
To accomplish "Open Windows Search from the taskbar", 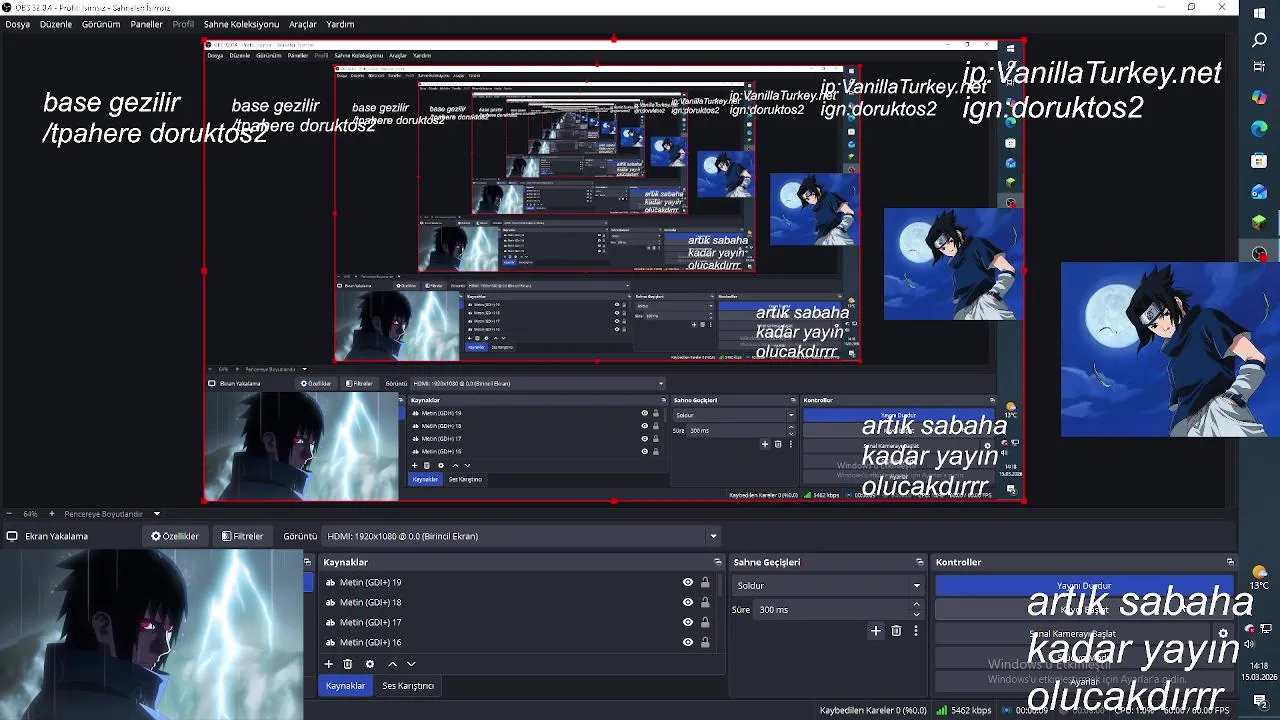I will [1260, 40].
